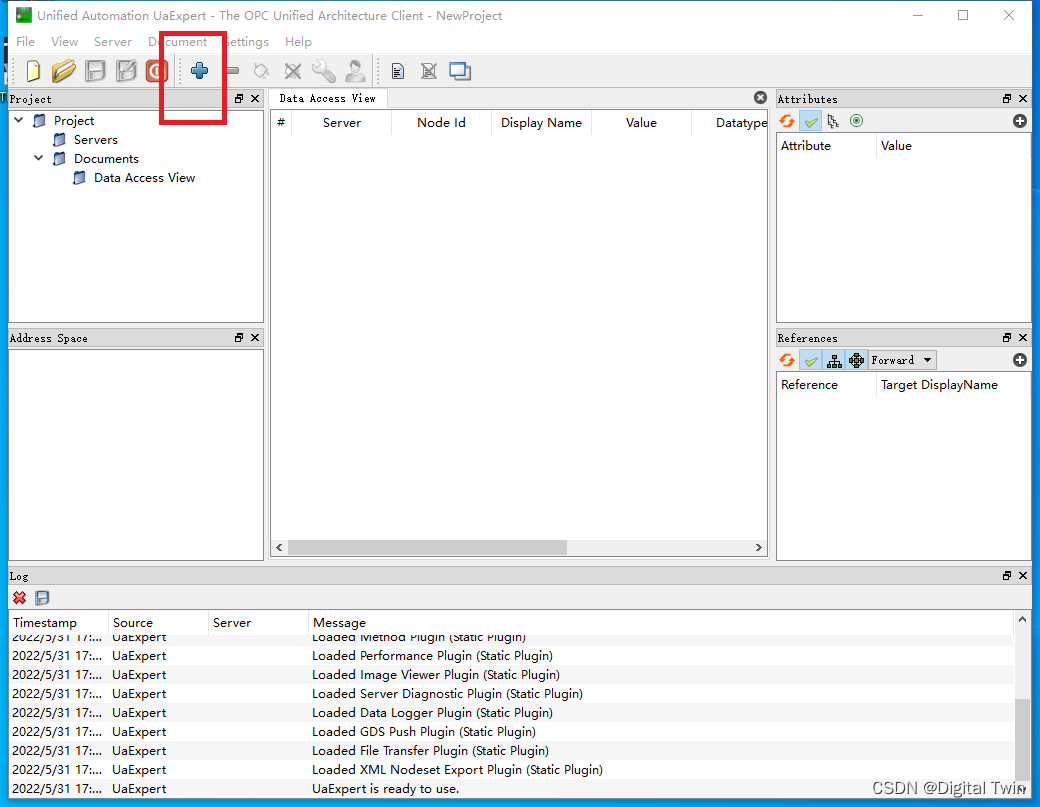Click the Attributes panel plus button
The width and height of the screenshot is (1040, 807).
click(x=1020, y=121)
